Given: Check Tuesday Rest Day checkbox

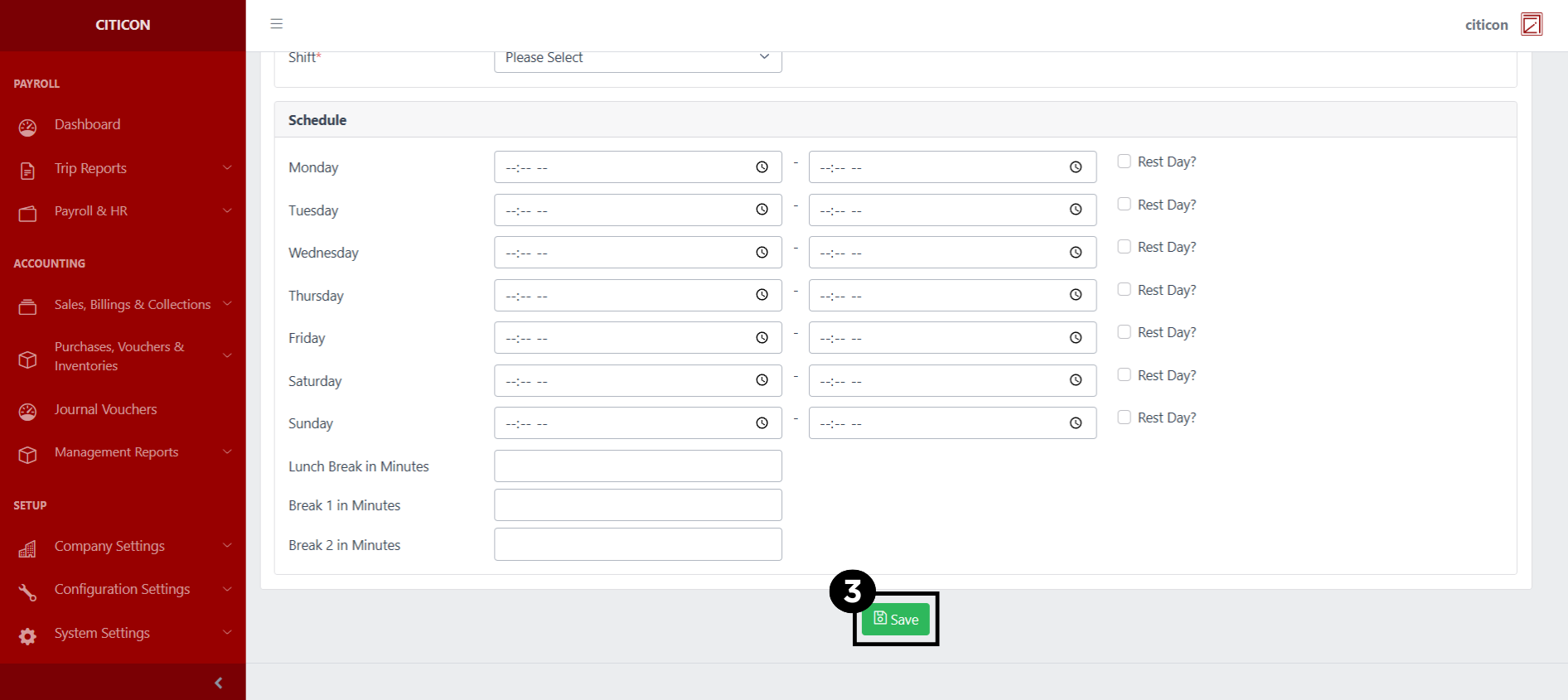Looking at the screenshot, I should tap(1124, 204).
